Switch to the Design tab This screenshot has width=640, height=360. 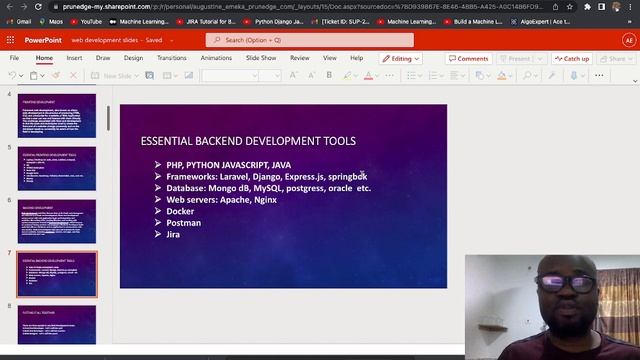coord(133,58)
